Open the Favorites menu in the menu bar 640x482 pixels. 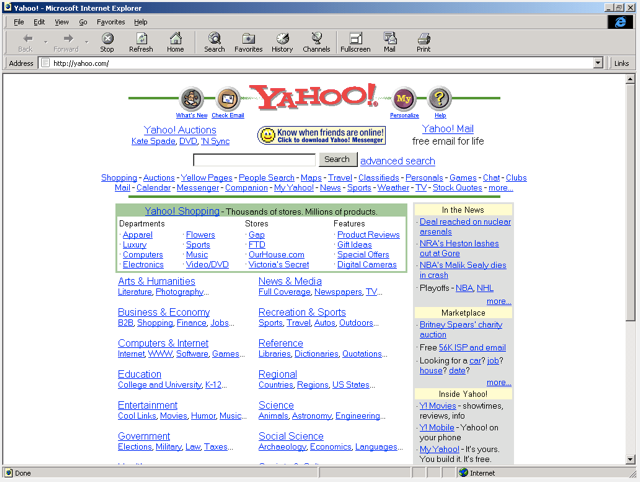[111, 21]
